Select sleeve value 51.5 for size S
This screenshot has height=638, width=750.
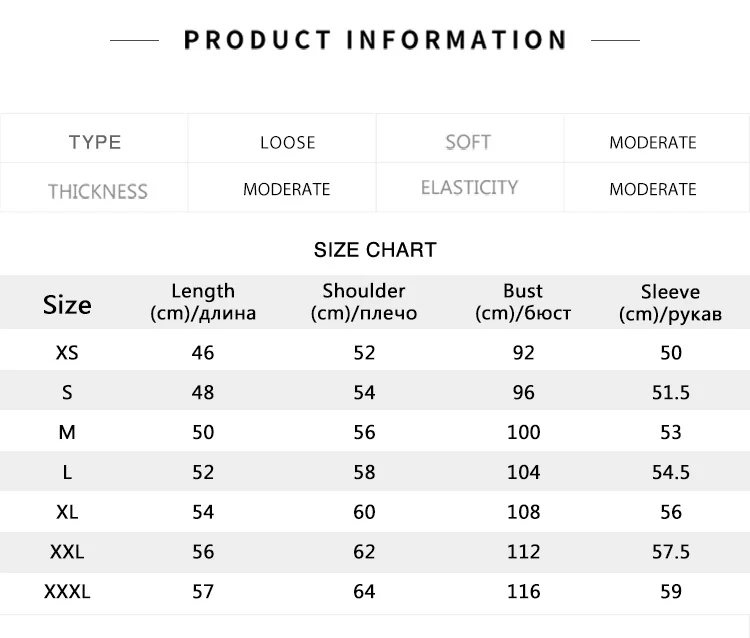pos(671,393)
